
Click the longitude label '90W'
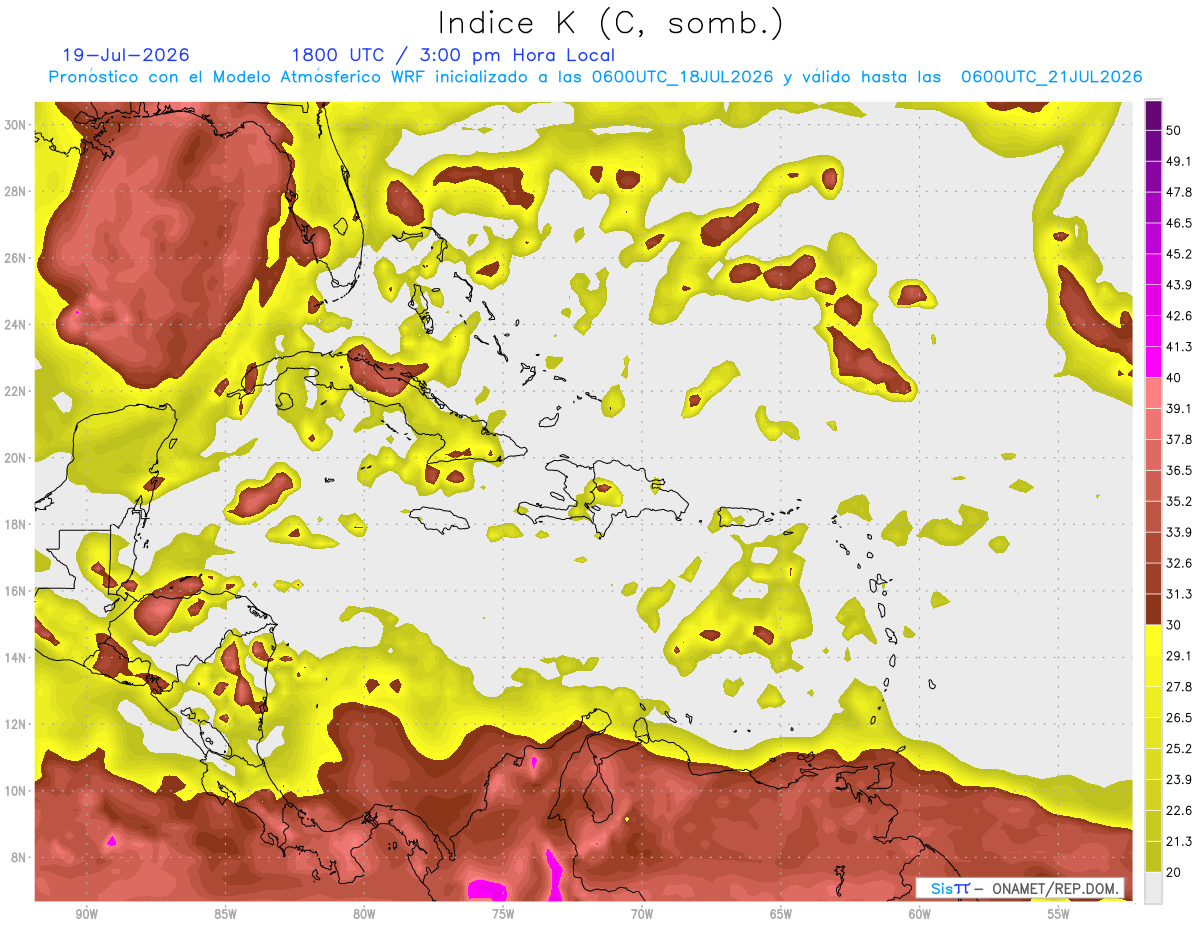pos(86,914)
